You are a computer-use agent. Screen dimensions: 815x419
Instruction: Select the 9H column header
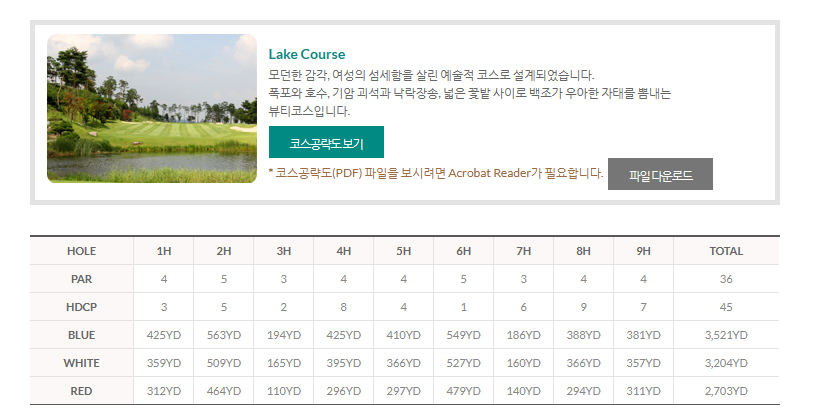(x=643, y=251)
